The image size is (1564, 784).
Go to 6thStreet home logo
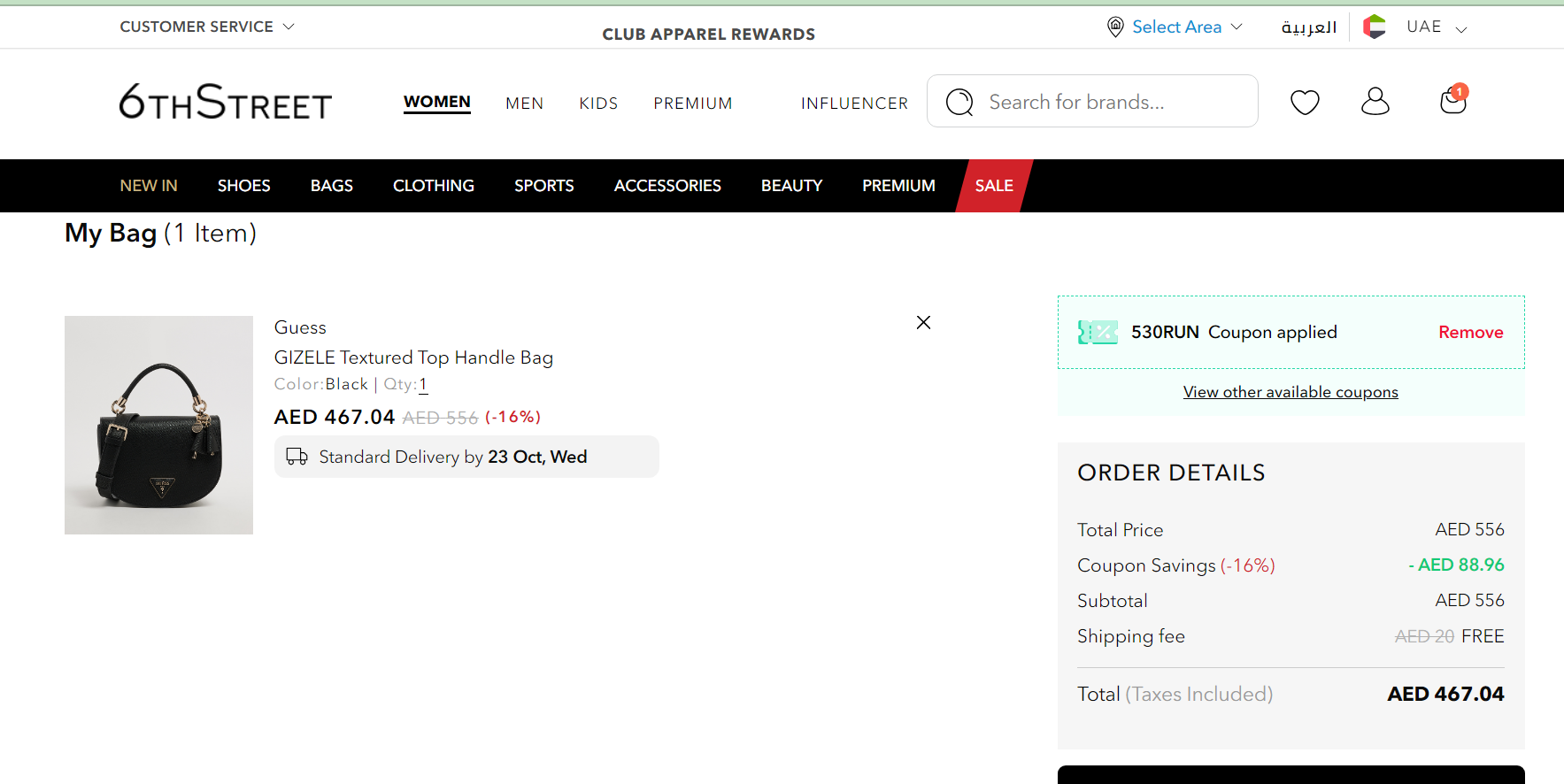point(226,101)
